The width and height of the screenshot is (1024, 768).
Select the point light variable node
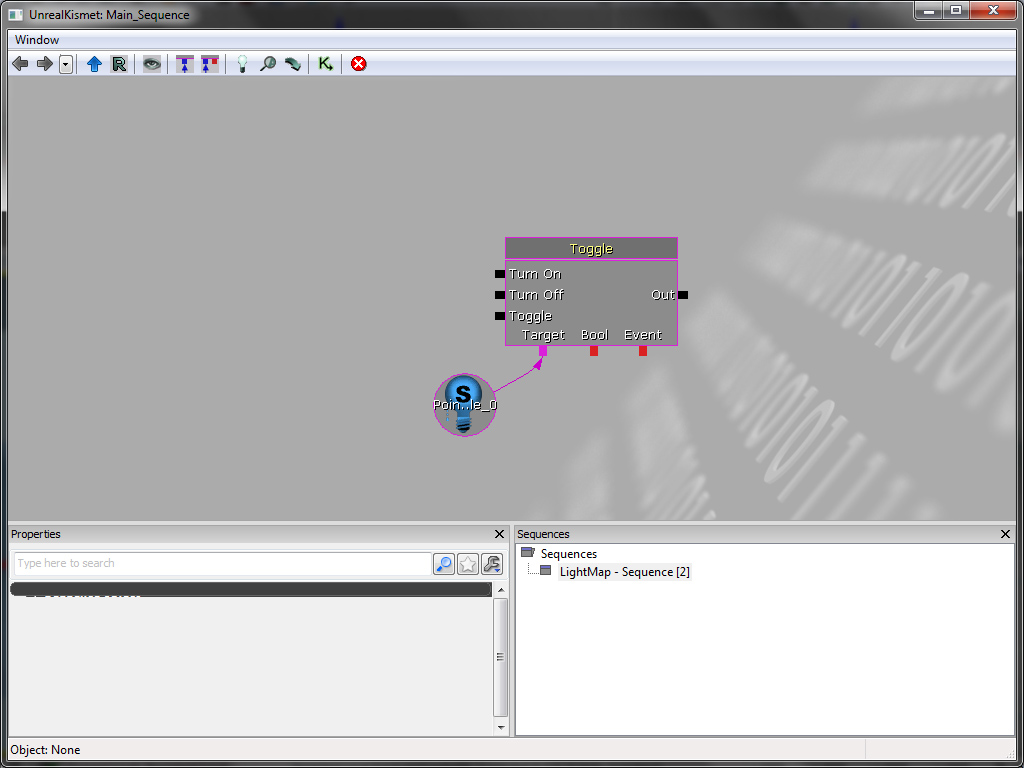pyautogui.click(x=464, y=405)
